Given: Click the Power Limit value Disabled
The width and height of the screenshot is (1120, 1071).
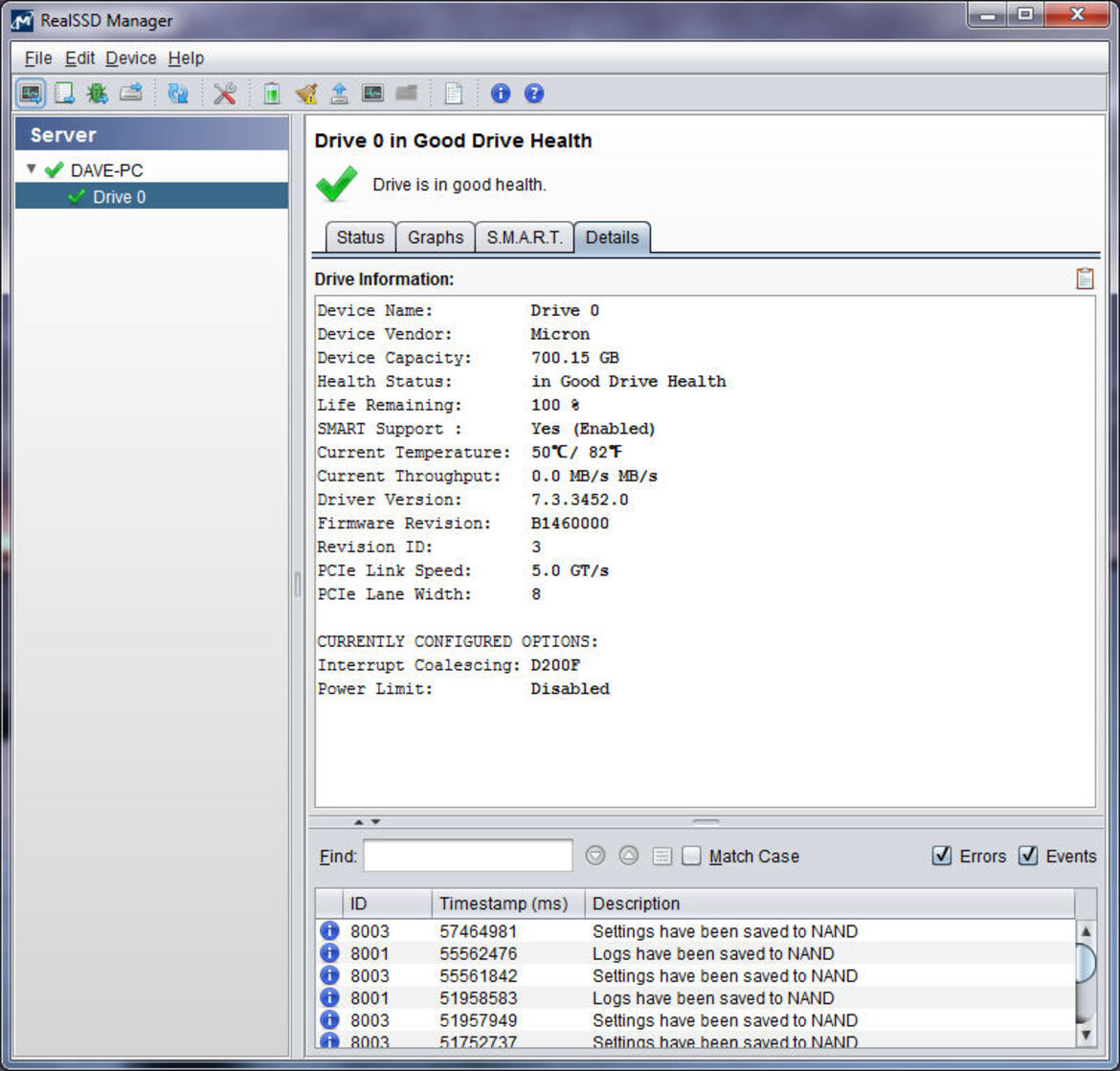Looking at the screenshot, I should [570, 689].
